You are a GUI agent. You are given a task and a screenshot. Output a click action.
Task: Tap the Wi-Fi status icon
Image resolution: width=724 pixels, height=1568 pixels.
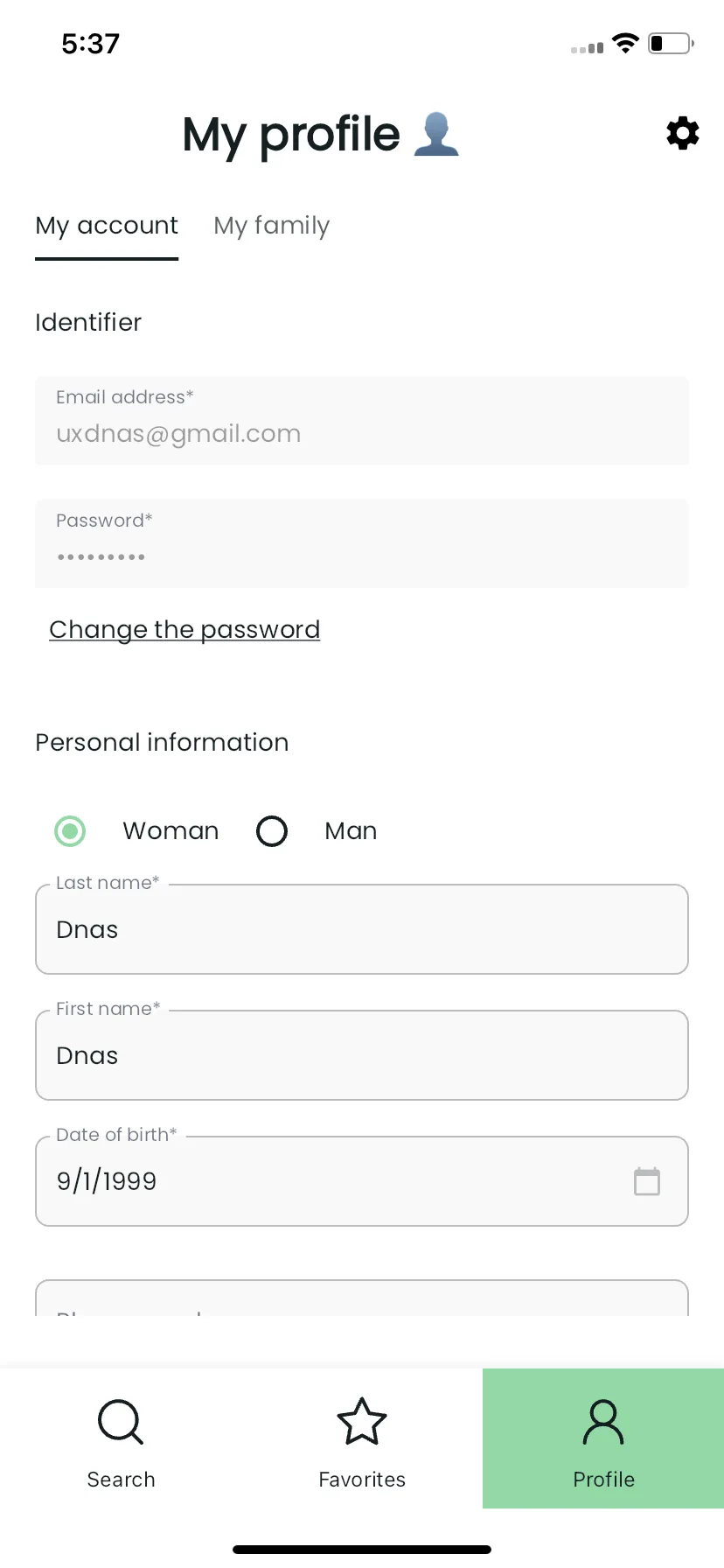click(x=625, y=43)
